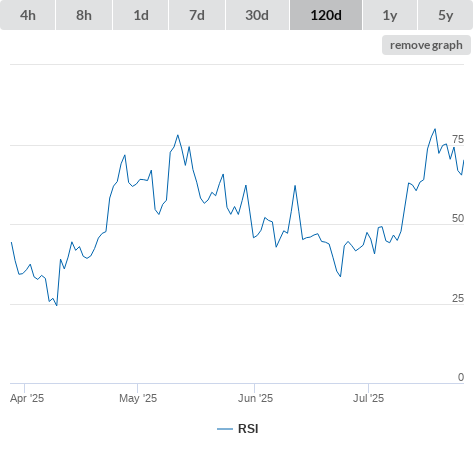Viewport: 474px width, 455px height.
Task: Click the May '25 axis label
Action: (x=138, y=398)
